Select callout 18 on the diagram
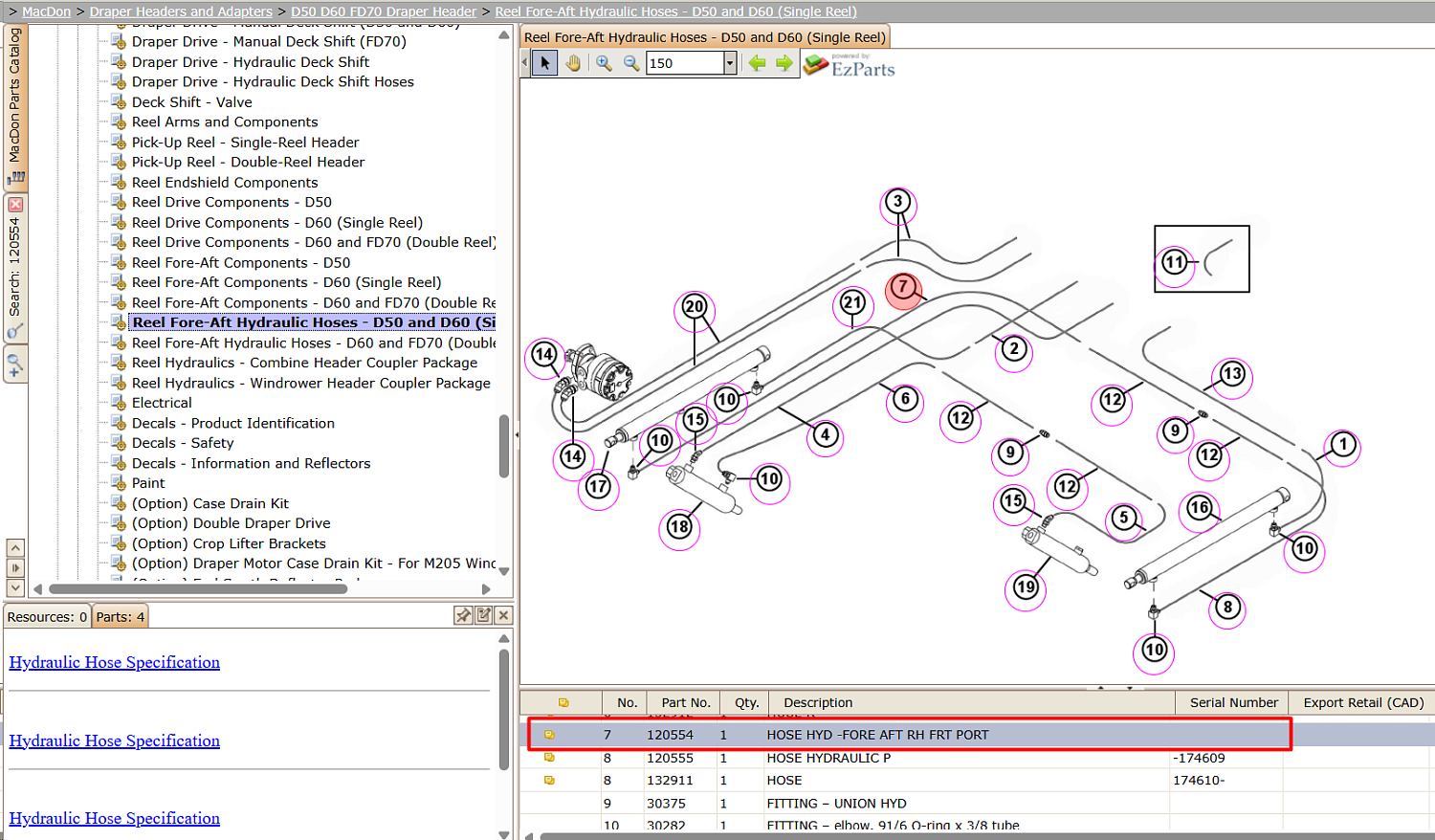This screenshot has height=840, width=1435. 679,526
